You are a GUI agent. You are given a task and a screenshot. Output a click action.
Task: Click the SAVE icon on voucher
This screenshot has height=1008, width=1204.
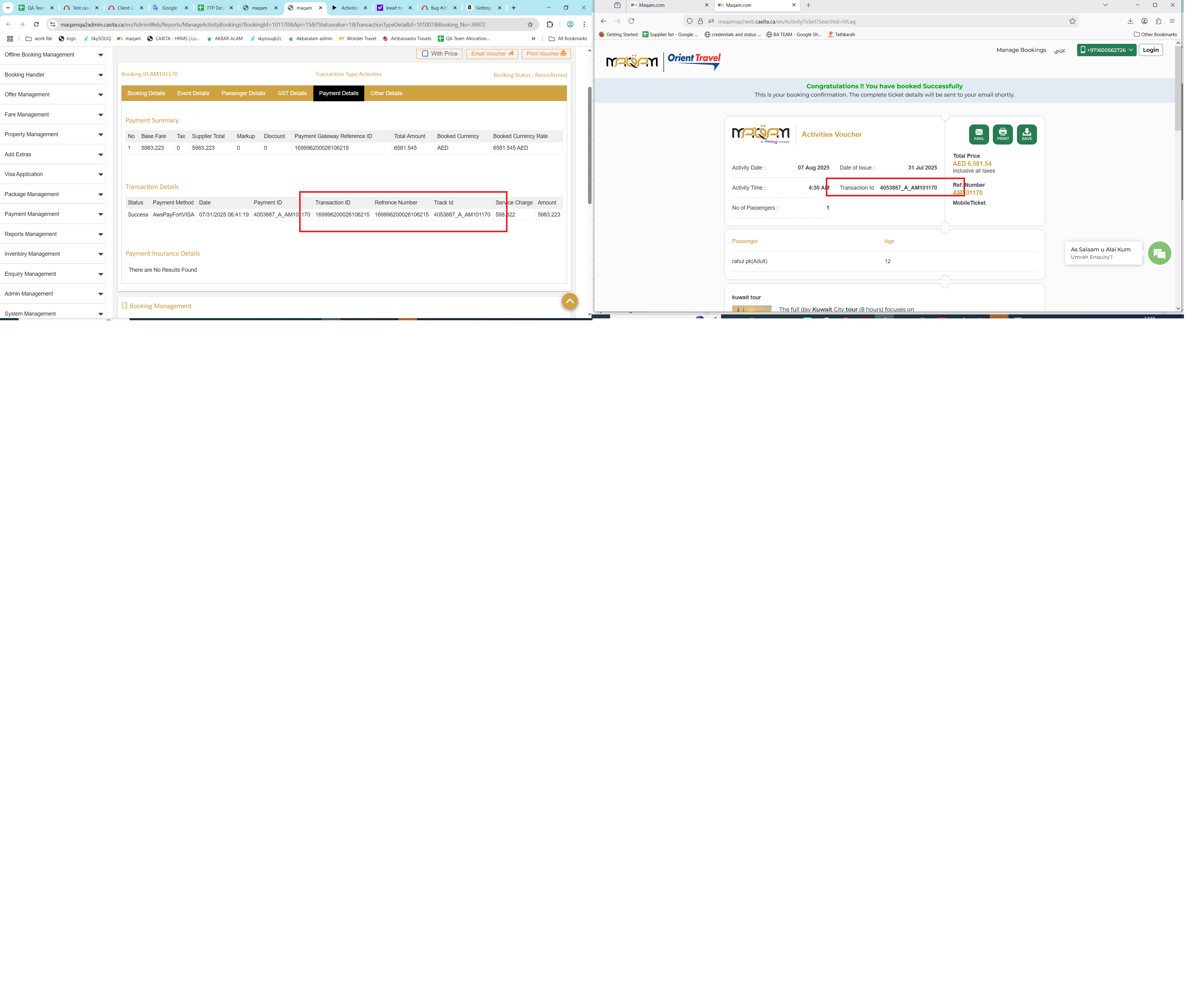[x=1026, y=134]
